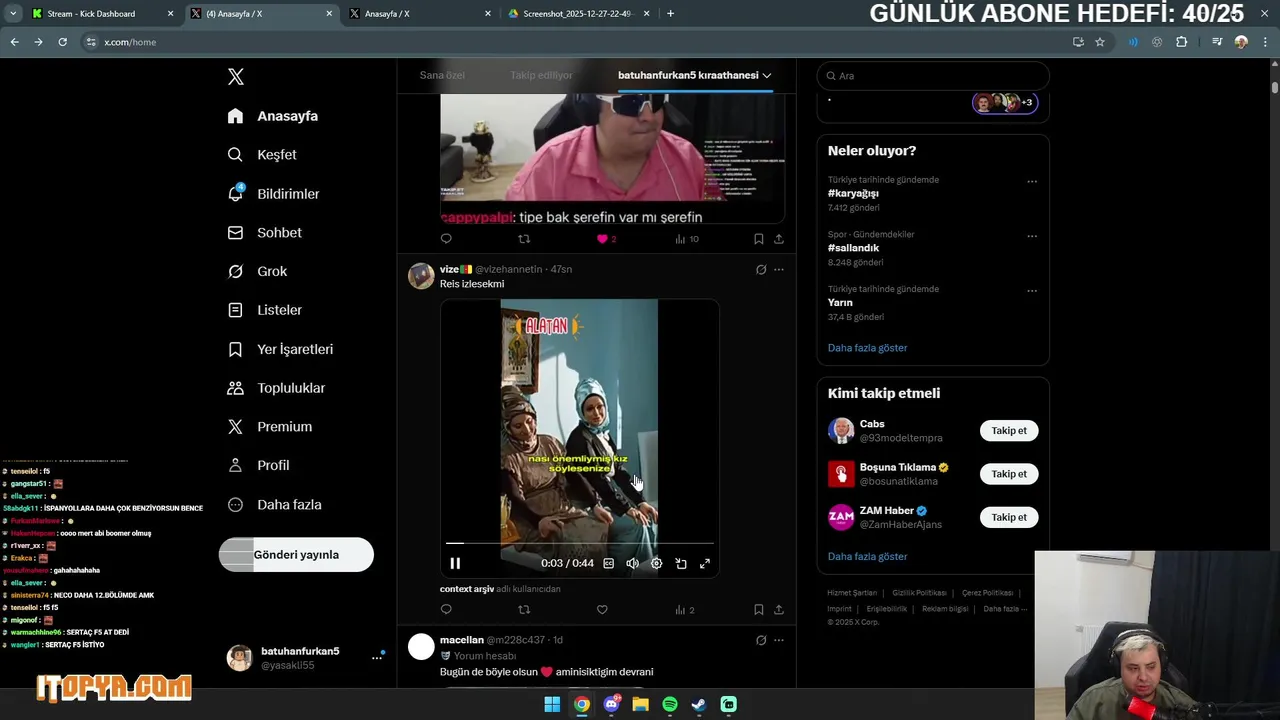Switch to Stream - Kick Dashboard tab
Viewport: 1280px width, 720px height.
click(x=100, y=14)
